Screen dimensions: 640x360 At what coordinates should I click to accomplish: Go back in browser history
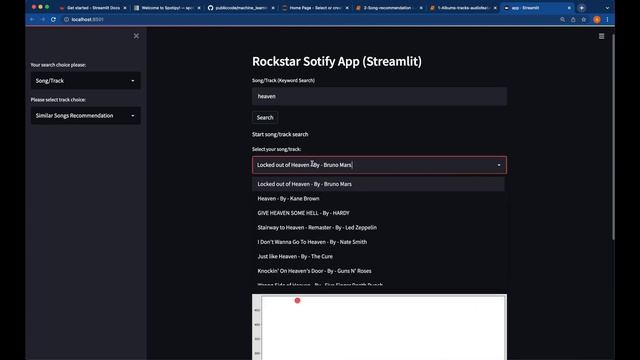(x=32, y=19)
